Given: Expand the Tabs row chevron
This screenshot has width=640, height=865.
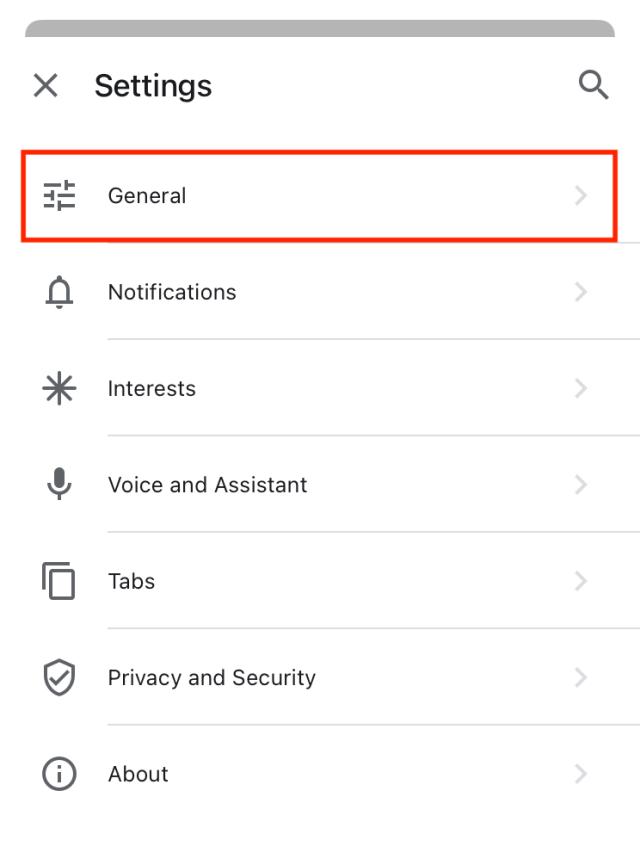Looking at the screenshot, I should (581, 581).
